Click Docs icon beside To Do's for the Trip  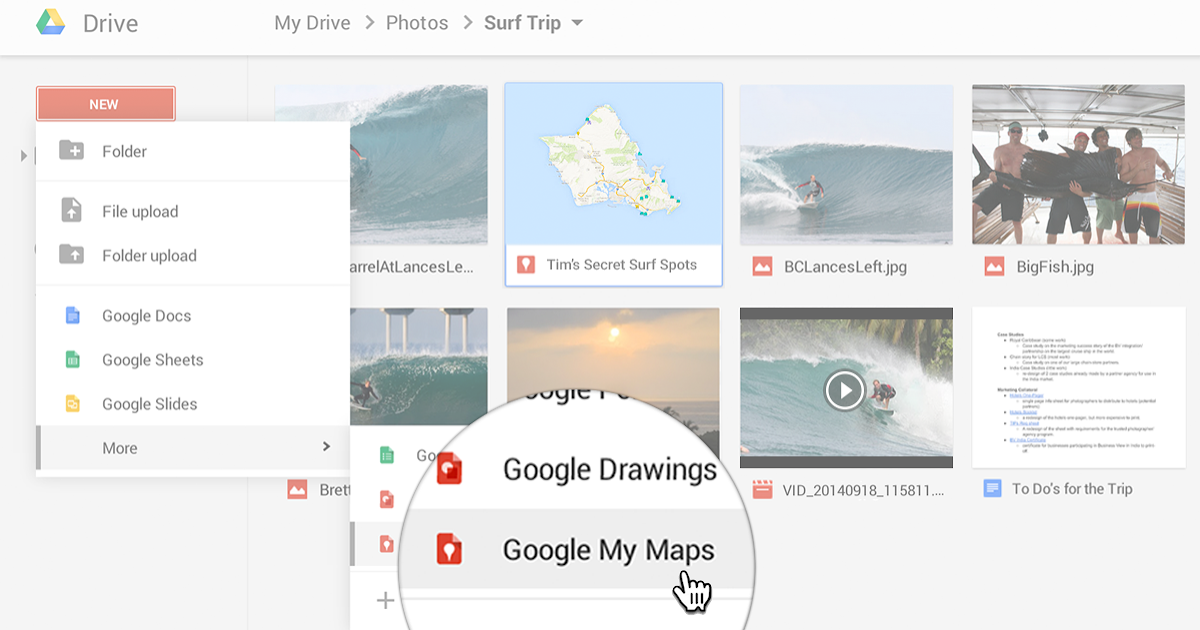(x=993, y=488)
